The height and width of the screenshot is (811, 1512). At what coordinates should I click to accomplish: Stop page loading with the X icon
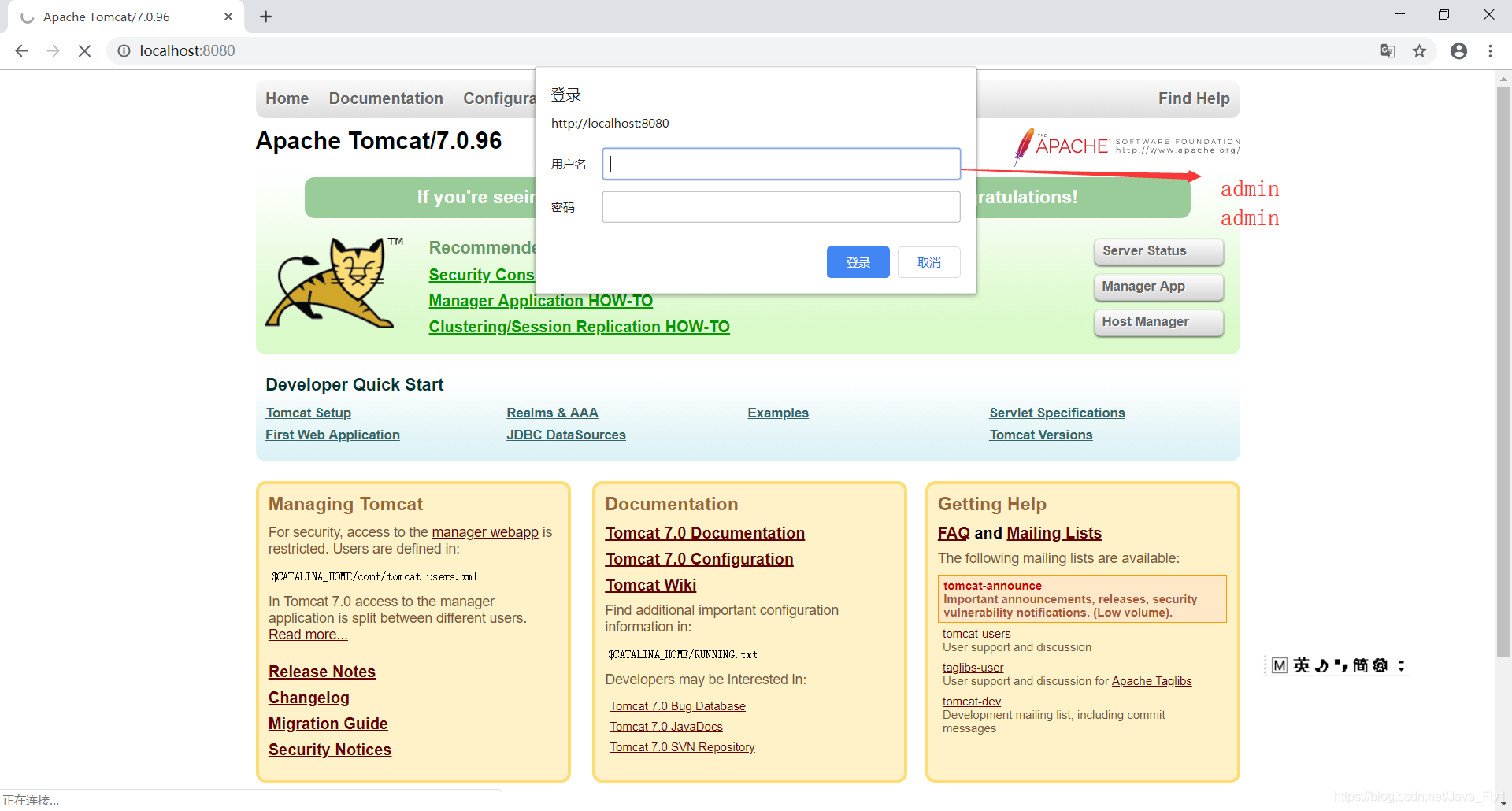[x=84, y=51]
